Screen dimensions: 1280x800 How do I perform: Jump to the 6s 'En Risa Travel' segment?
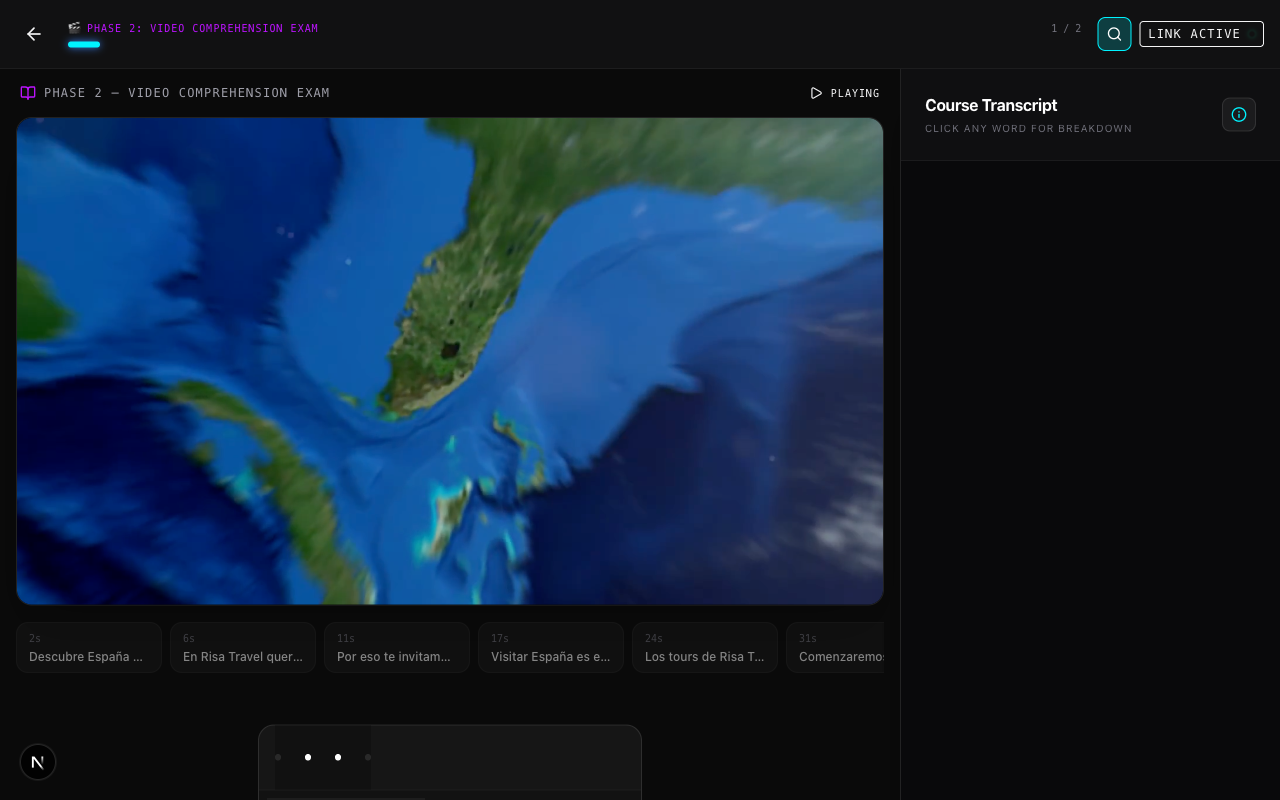point(243,648)
